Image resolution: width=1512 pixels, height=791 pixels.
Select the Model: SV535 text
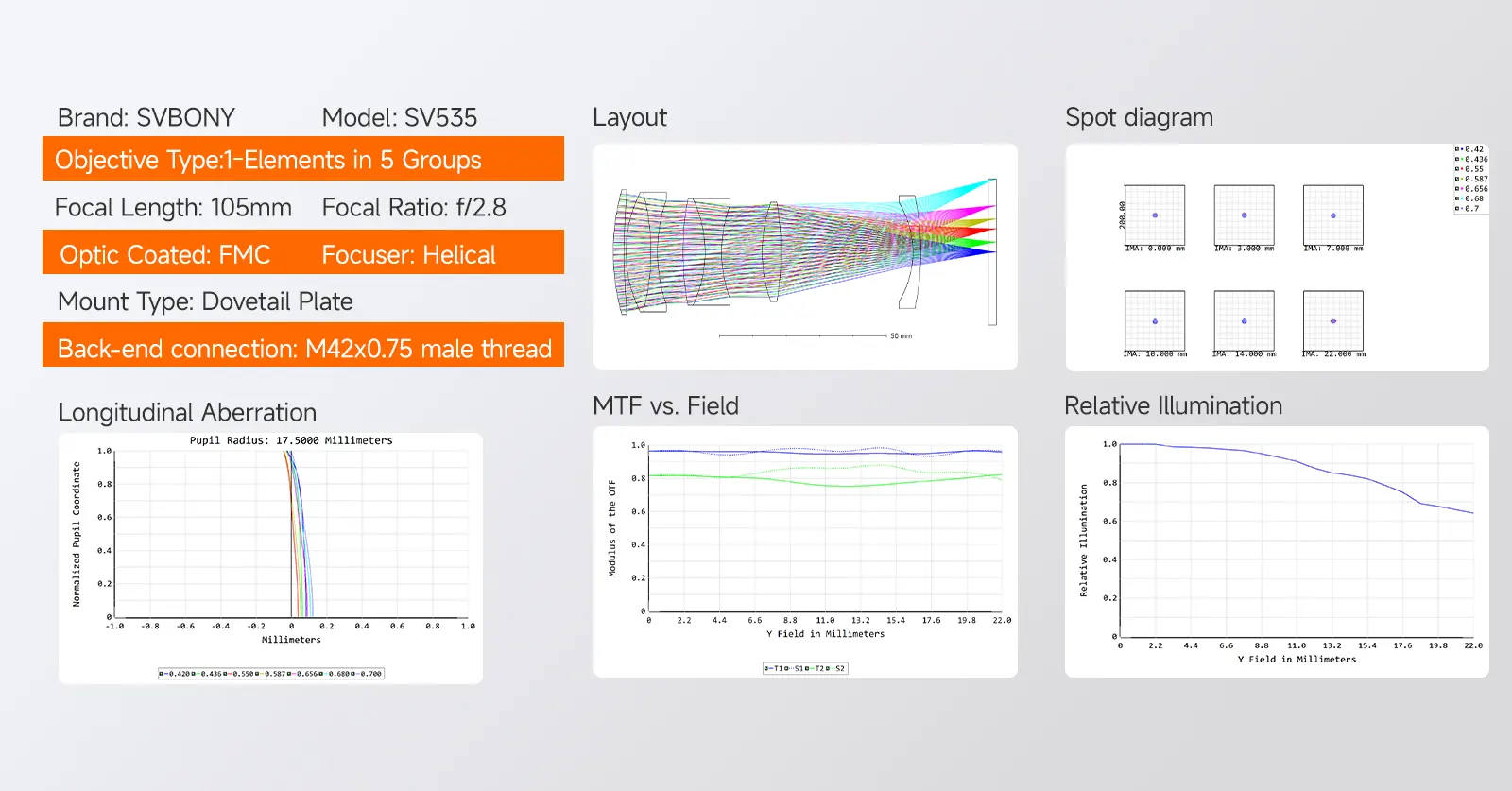tap(400, 117)
